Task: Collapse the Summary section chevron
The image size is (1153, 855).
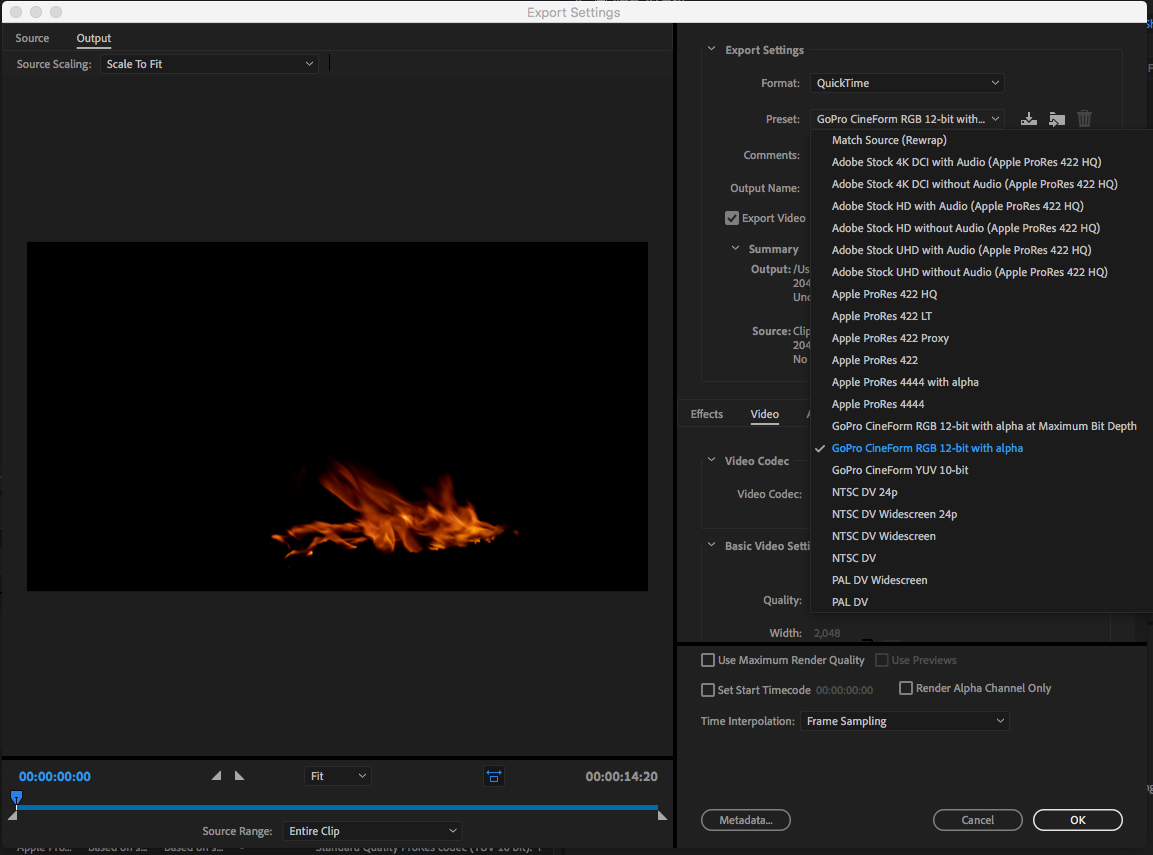Action: coord(735,248)
